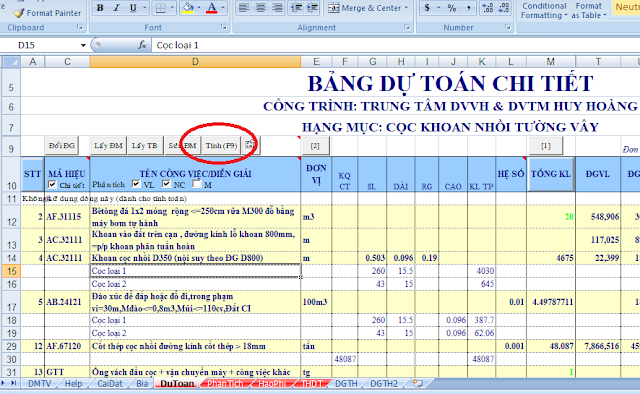The width and height of the screenshot is (640, 394).
Task: Increase indent of cell
Action: click(313, 8)
